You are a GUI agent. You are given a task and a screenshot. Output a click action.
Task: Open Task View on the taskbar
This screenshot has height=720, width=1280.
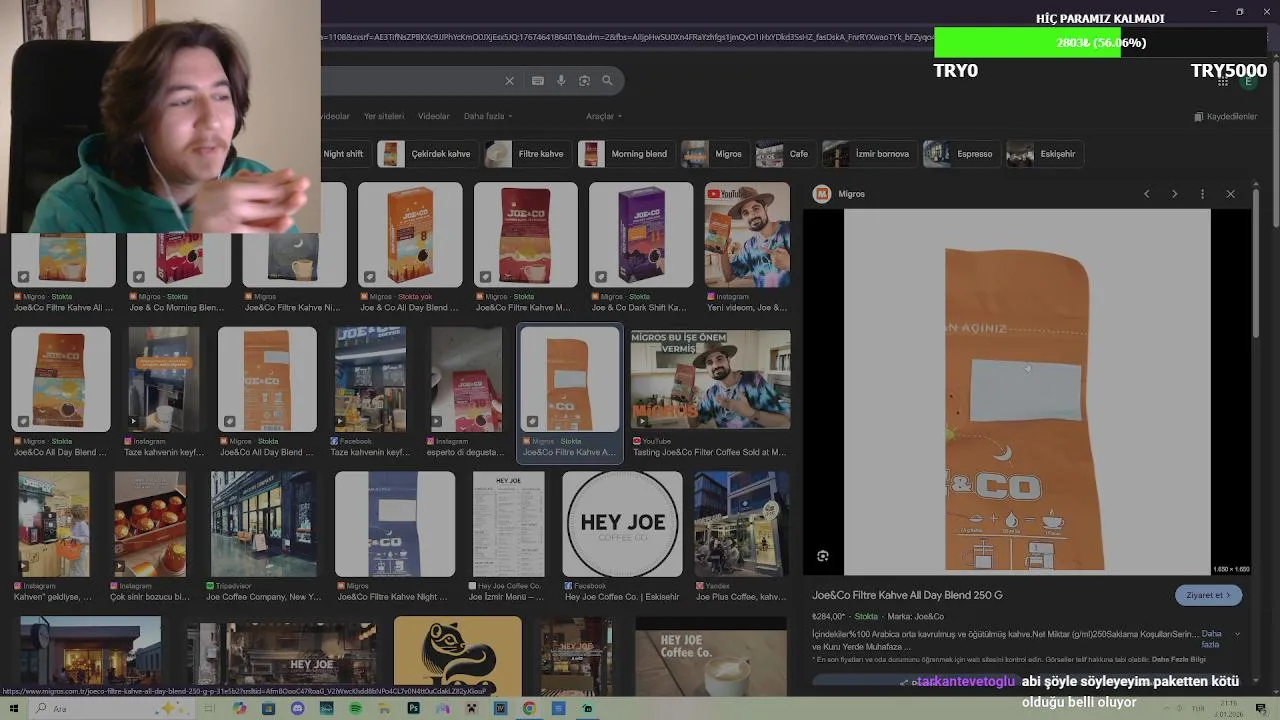point(210,708)
